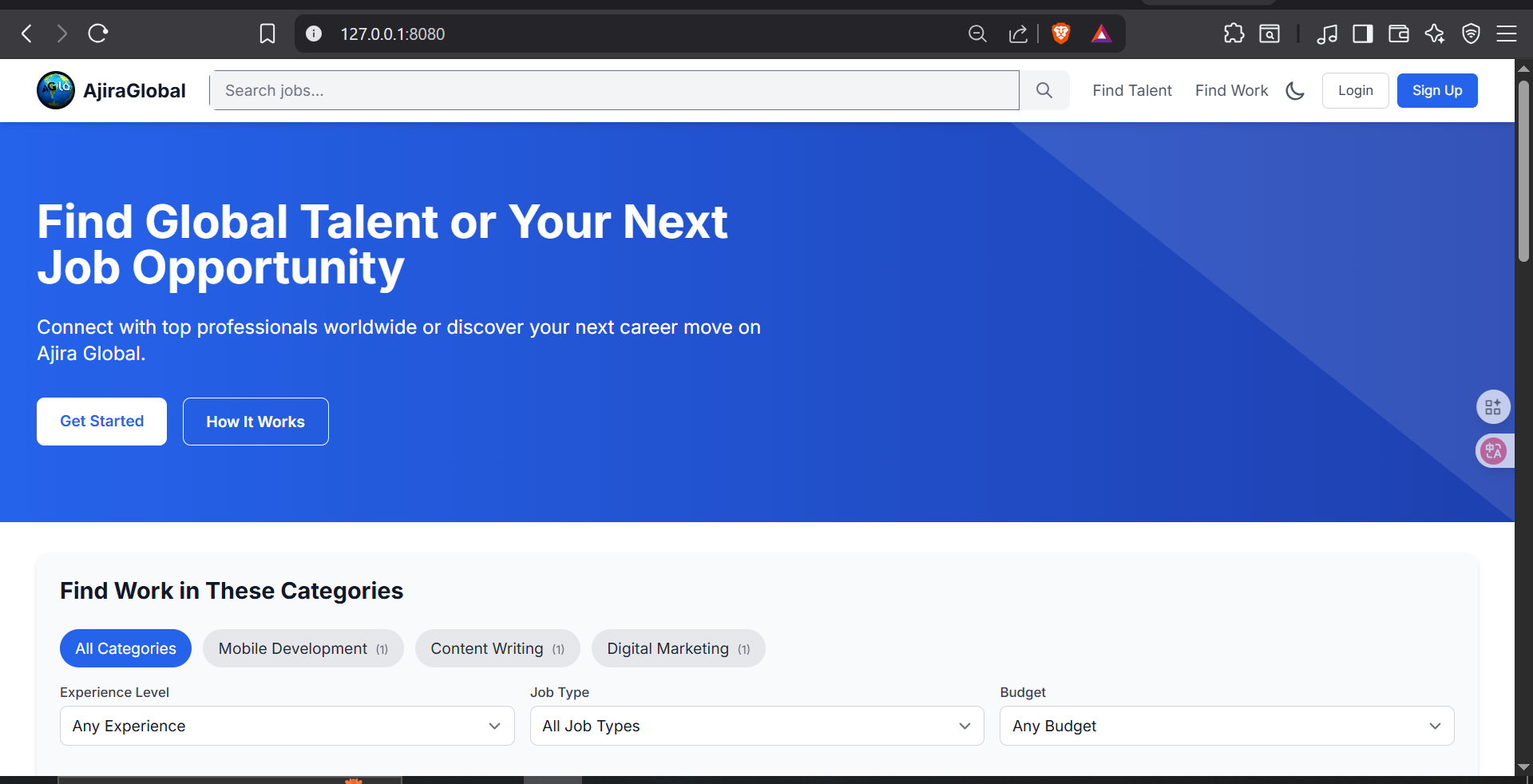Click the floating translate icon
1533x784 pixels.
point(1493,451)
